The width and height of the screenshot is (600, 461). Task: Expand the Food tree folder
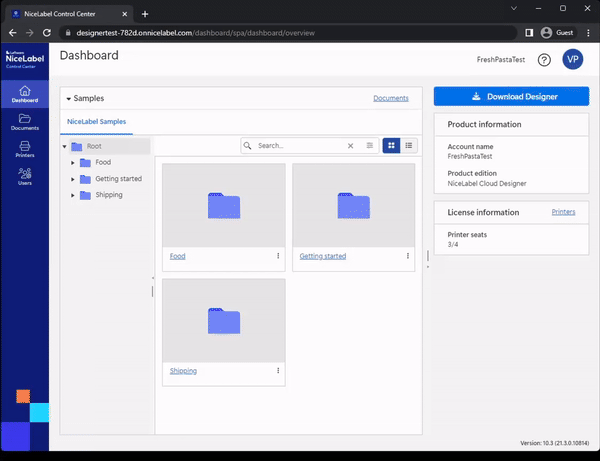click(x=73, y=163)
